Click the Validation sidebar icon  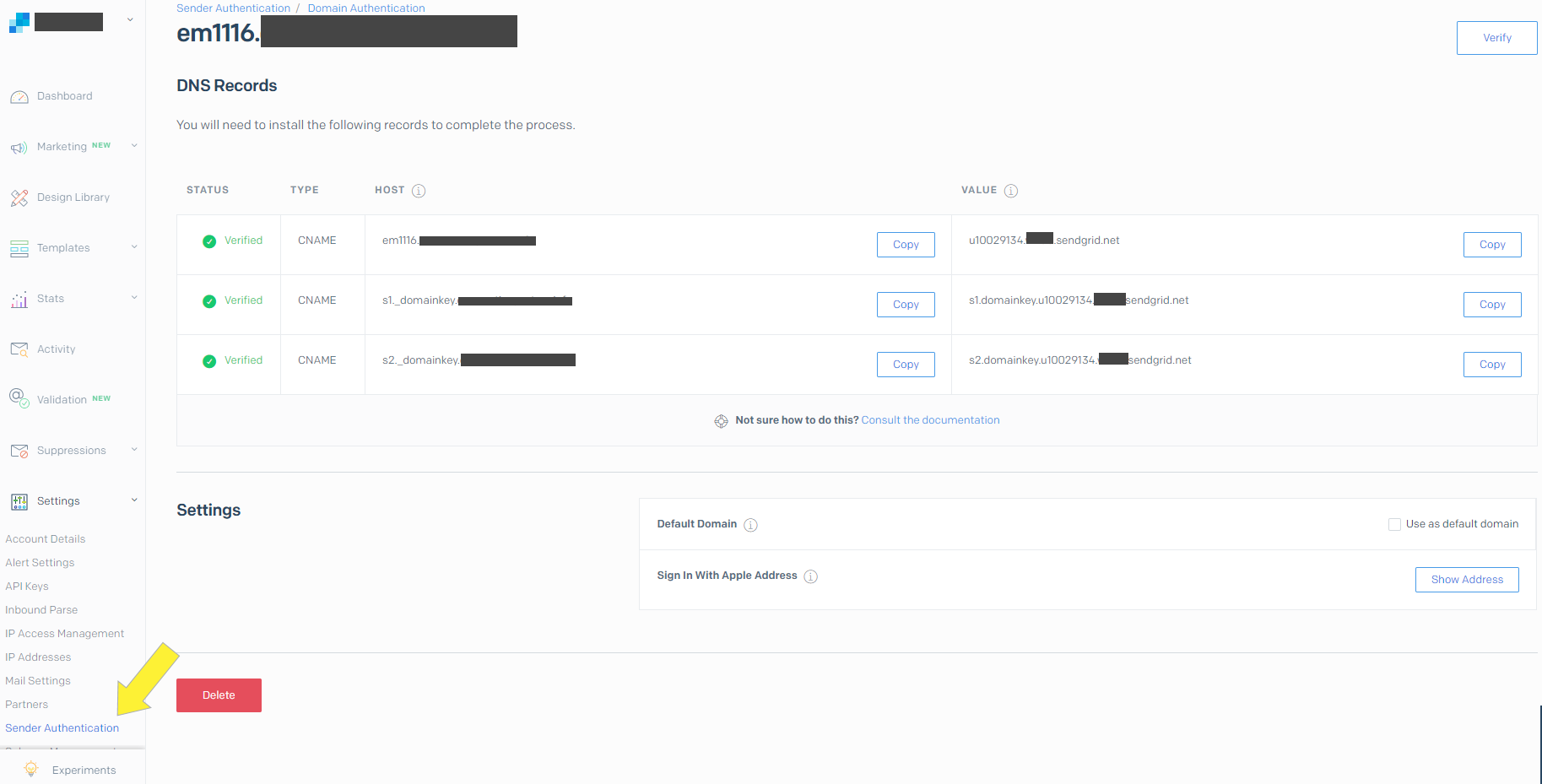pos(19,398)
